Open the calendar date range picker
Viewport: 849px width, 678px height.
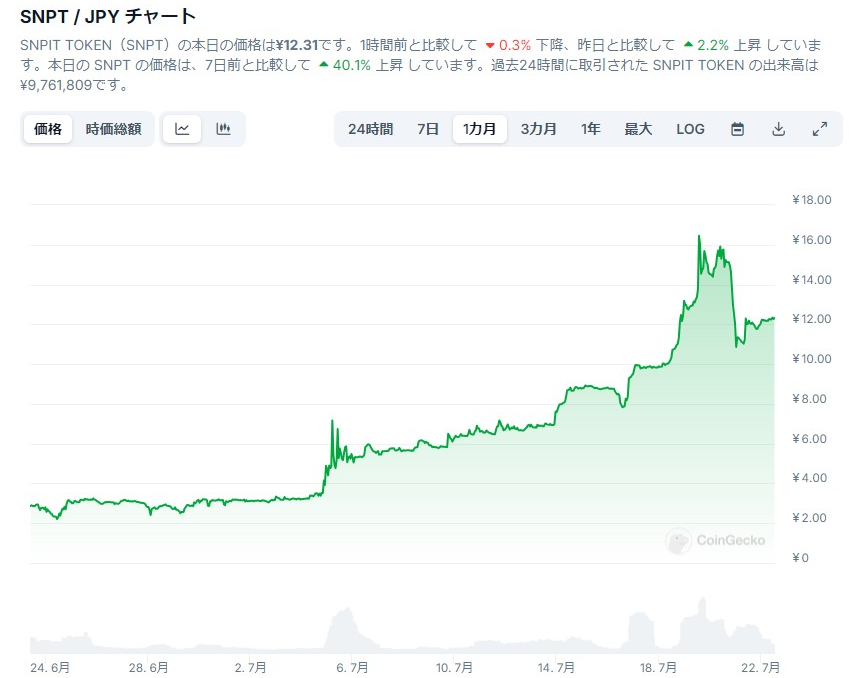click(x=737, y=129)
